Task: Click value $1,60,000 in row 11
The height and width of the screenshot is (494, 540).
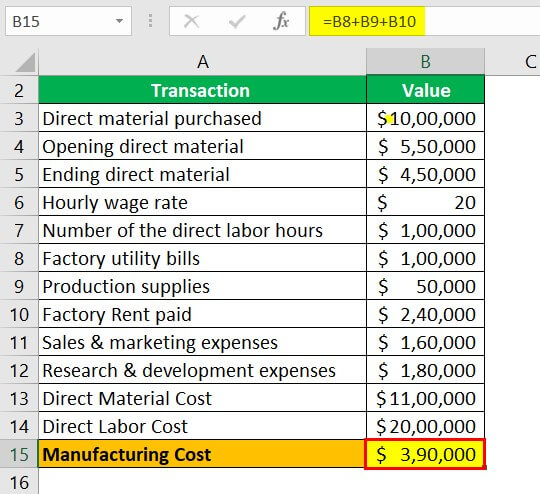Action: pos(426,342)
